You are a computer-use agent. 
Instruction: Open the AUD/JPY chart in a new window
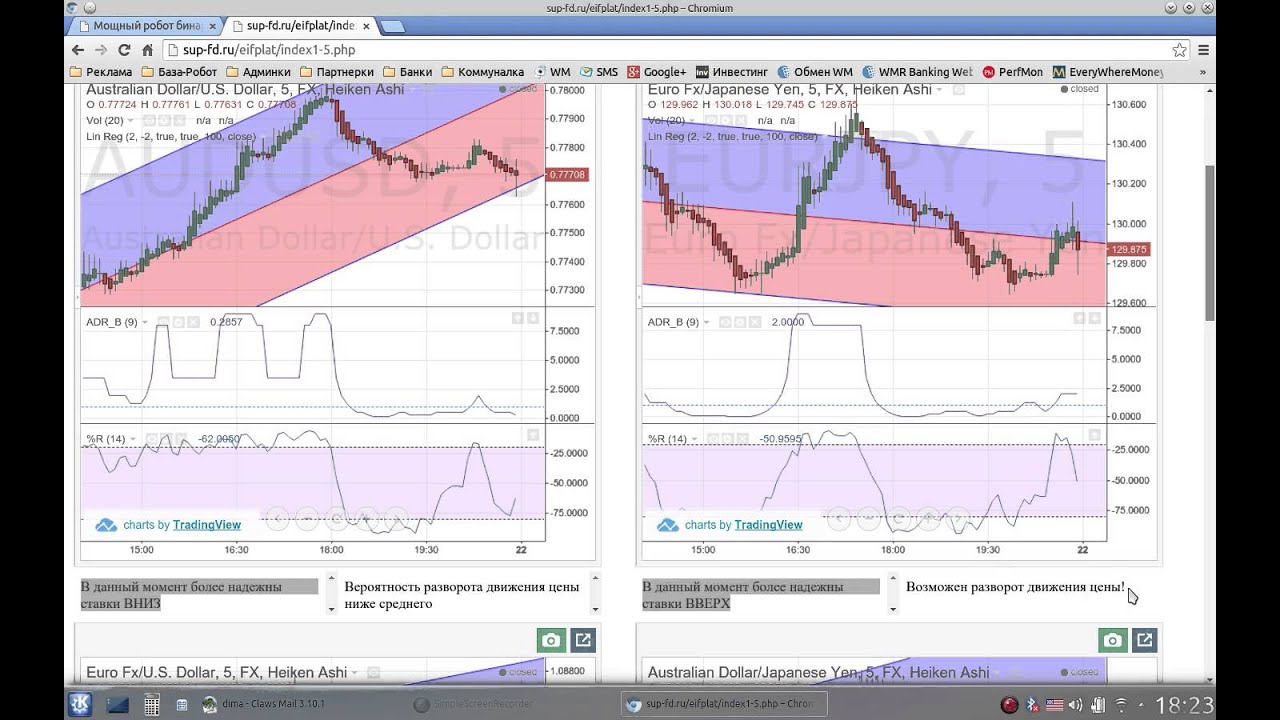point(1145,640)
